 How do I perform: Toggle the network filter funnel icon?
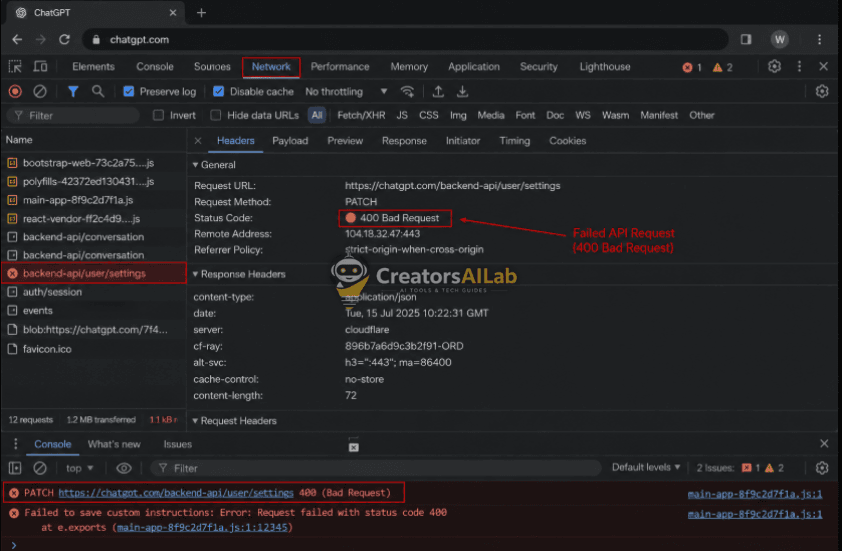(73, 91)
